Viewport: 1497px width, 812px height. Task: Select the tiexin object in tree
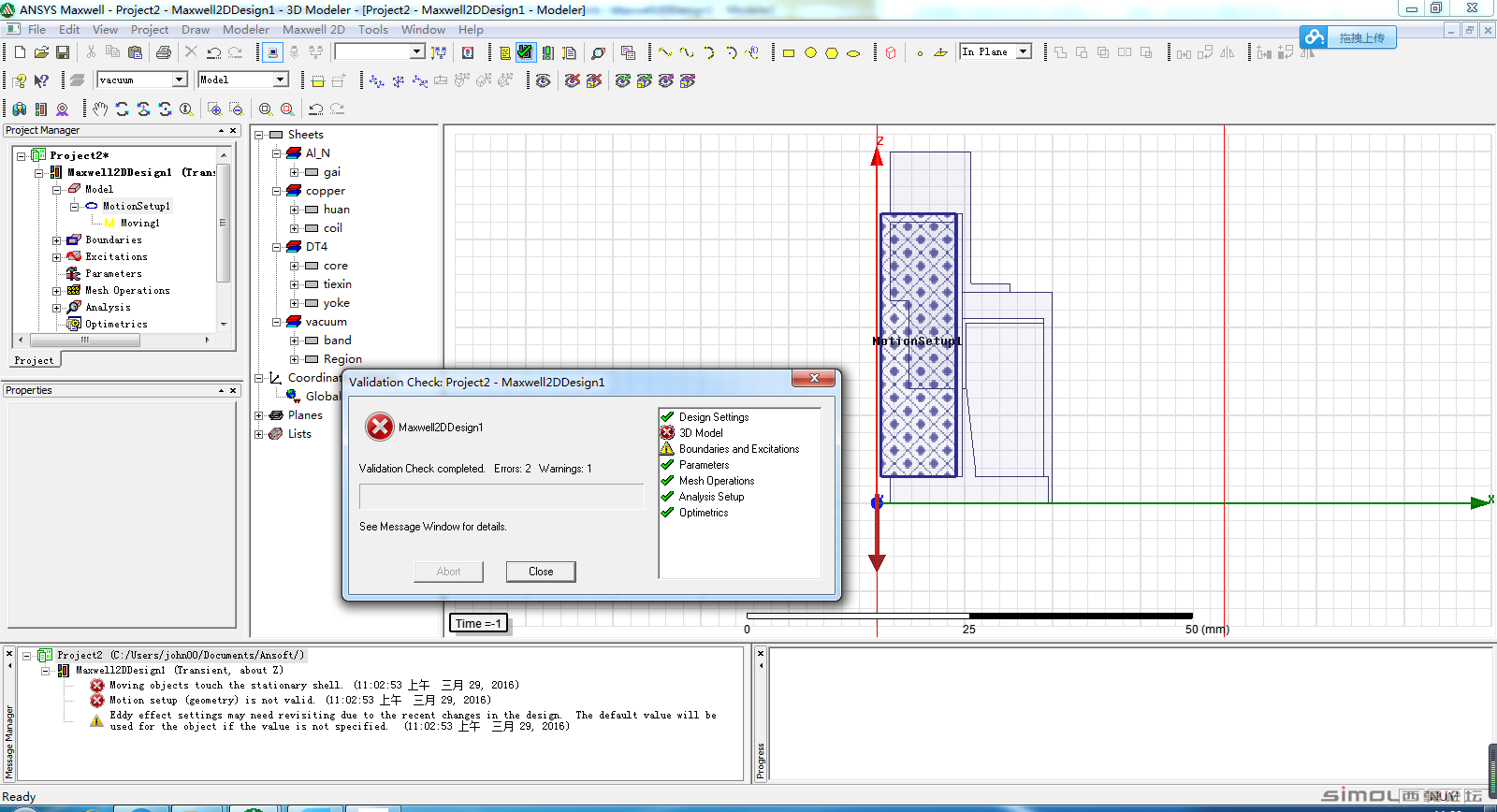[338, 284]
